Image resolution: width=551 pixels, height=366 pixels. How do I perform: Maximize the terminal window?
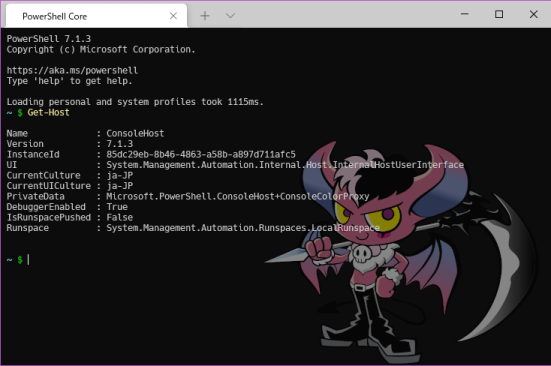[x=499, y=14]
